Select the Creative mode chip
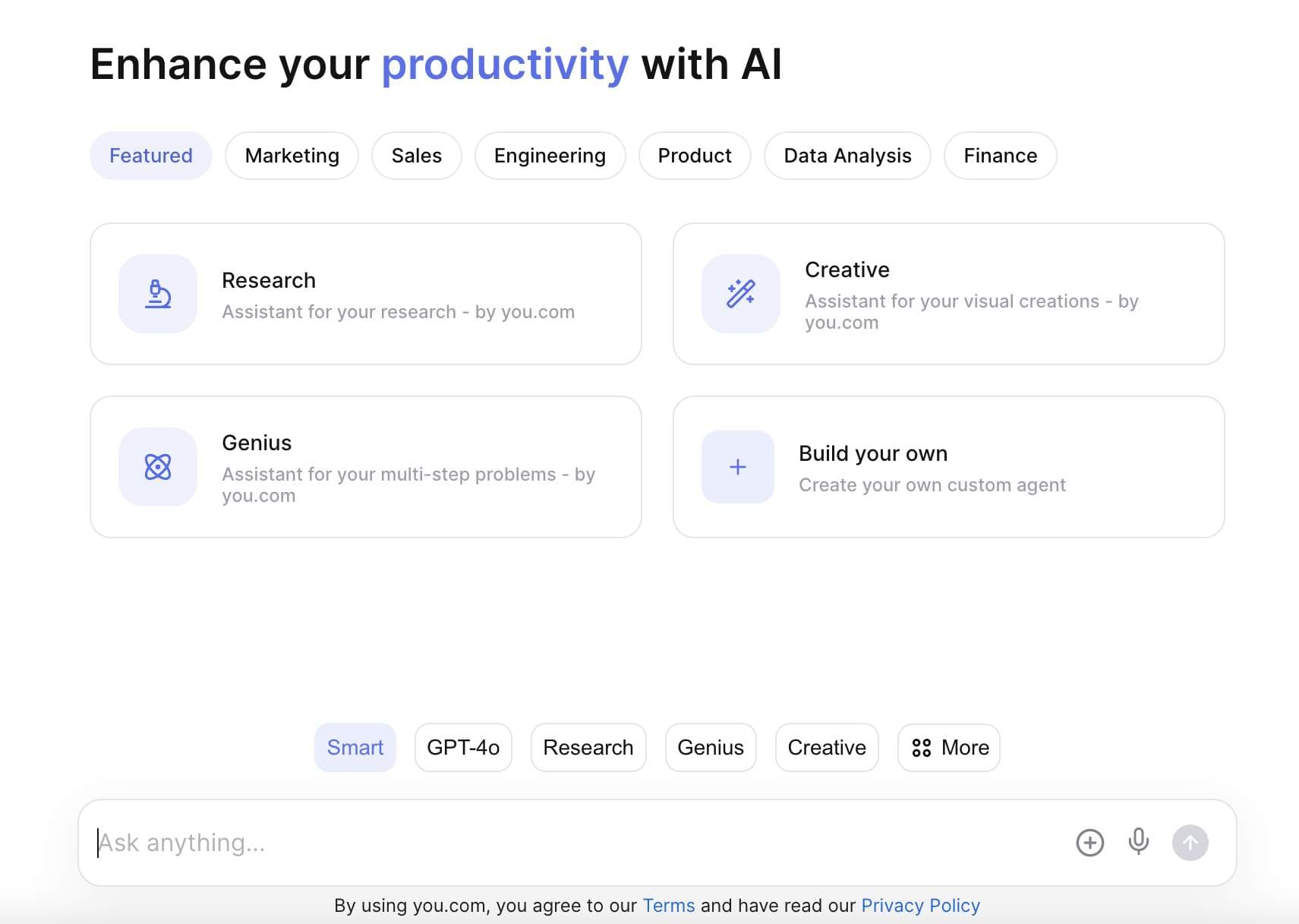Viewport: 1299px width, 924px height. 827,748
